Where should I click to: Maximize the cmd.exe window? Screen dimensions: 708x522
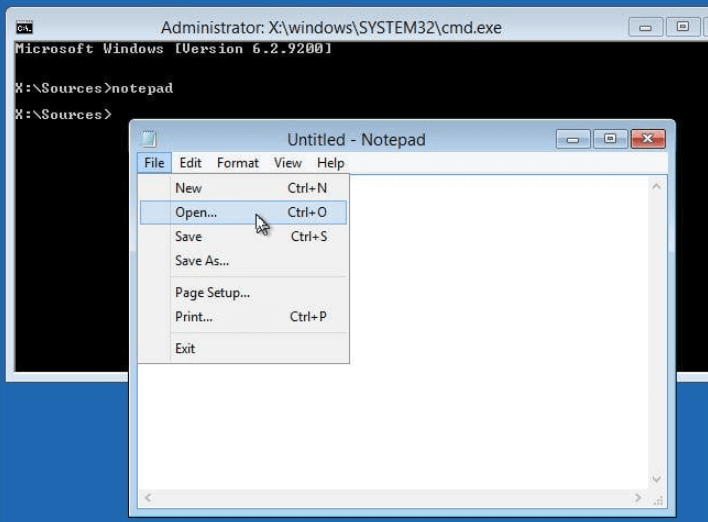(683, 28)
